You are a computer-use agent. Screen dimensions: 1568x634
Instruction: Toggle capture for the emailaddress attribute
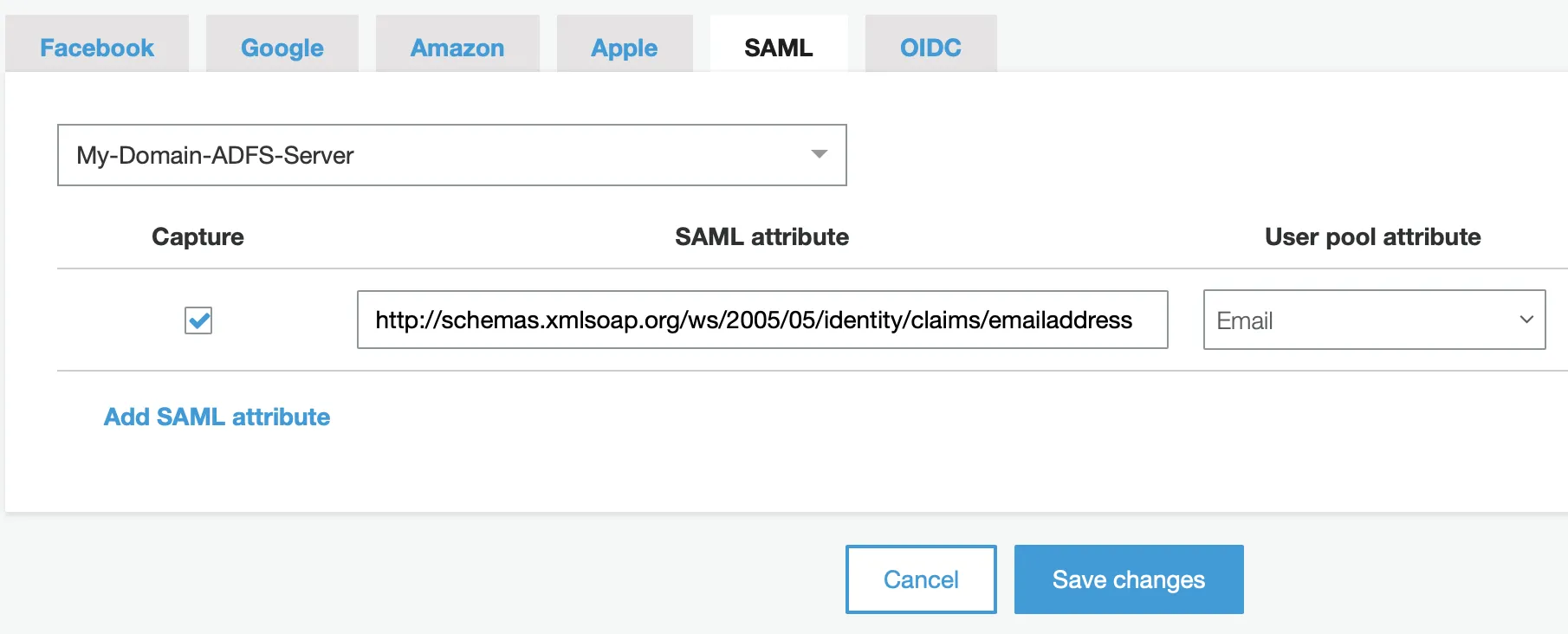pyautogui.click(x=198, y=320)
